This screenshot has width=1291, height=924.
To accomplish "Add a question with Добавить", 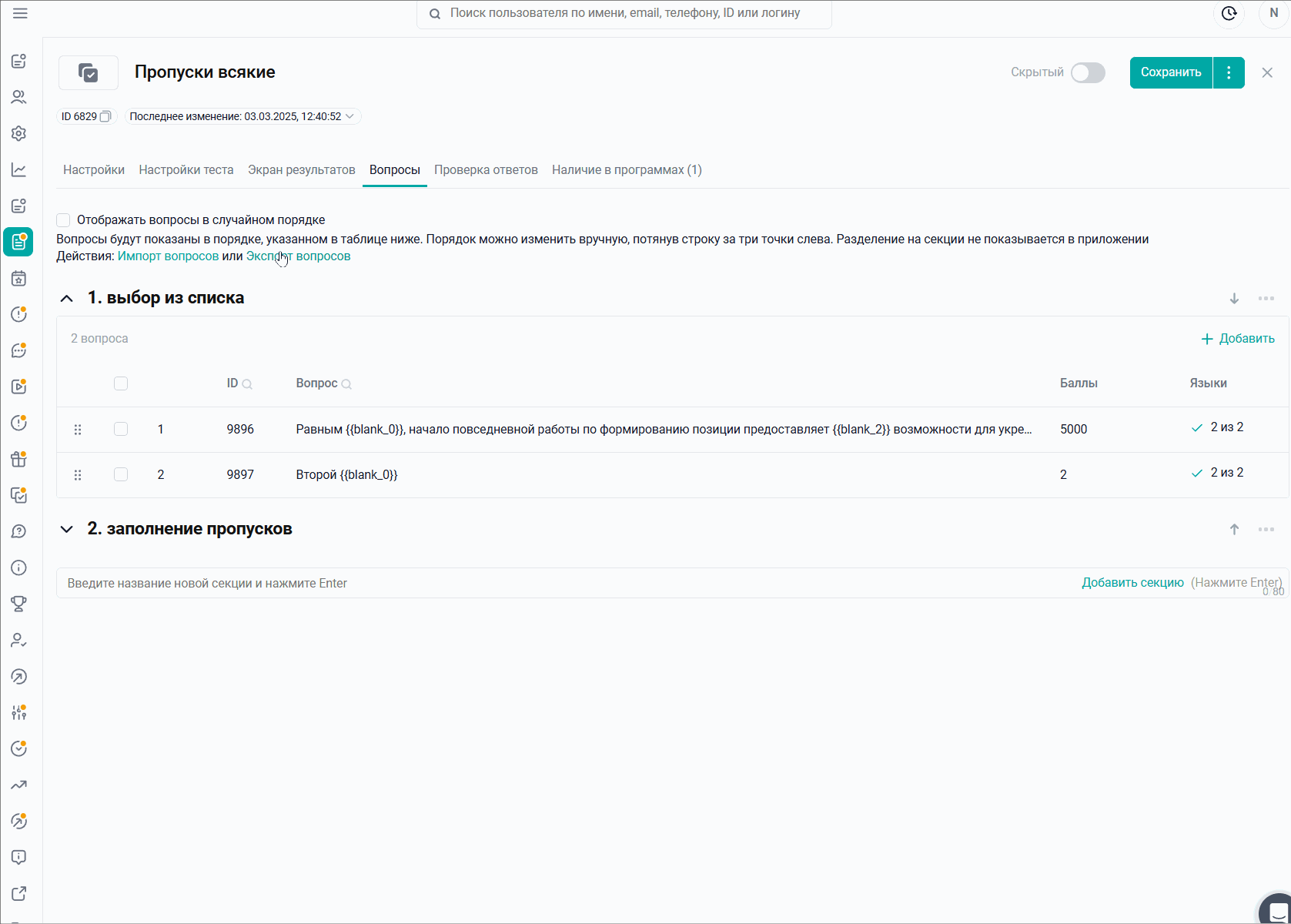I will (1238, 339).
